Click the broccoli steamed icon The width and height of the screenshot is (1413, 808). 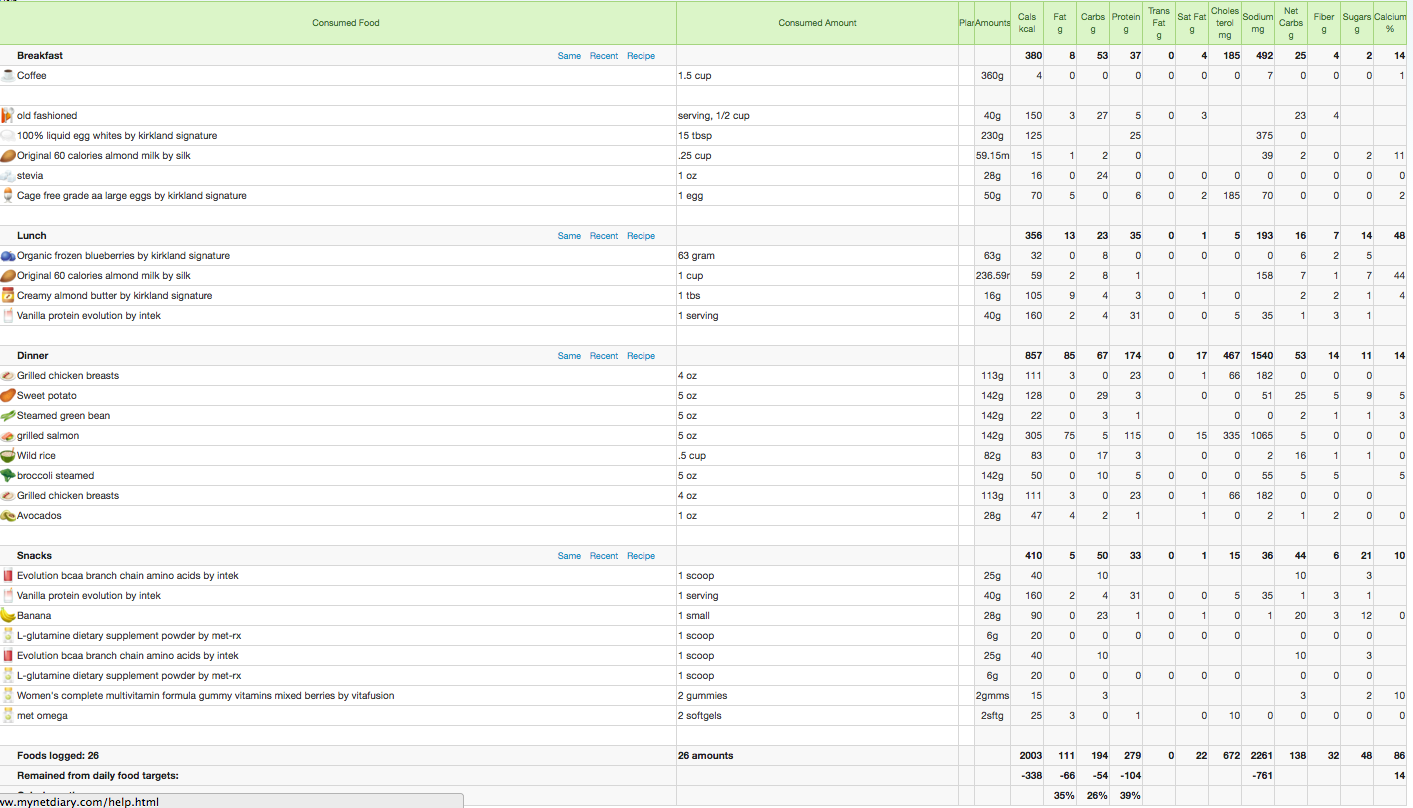pyautogui.click(x=8, y=476)
